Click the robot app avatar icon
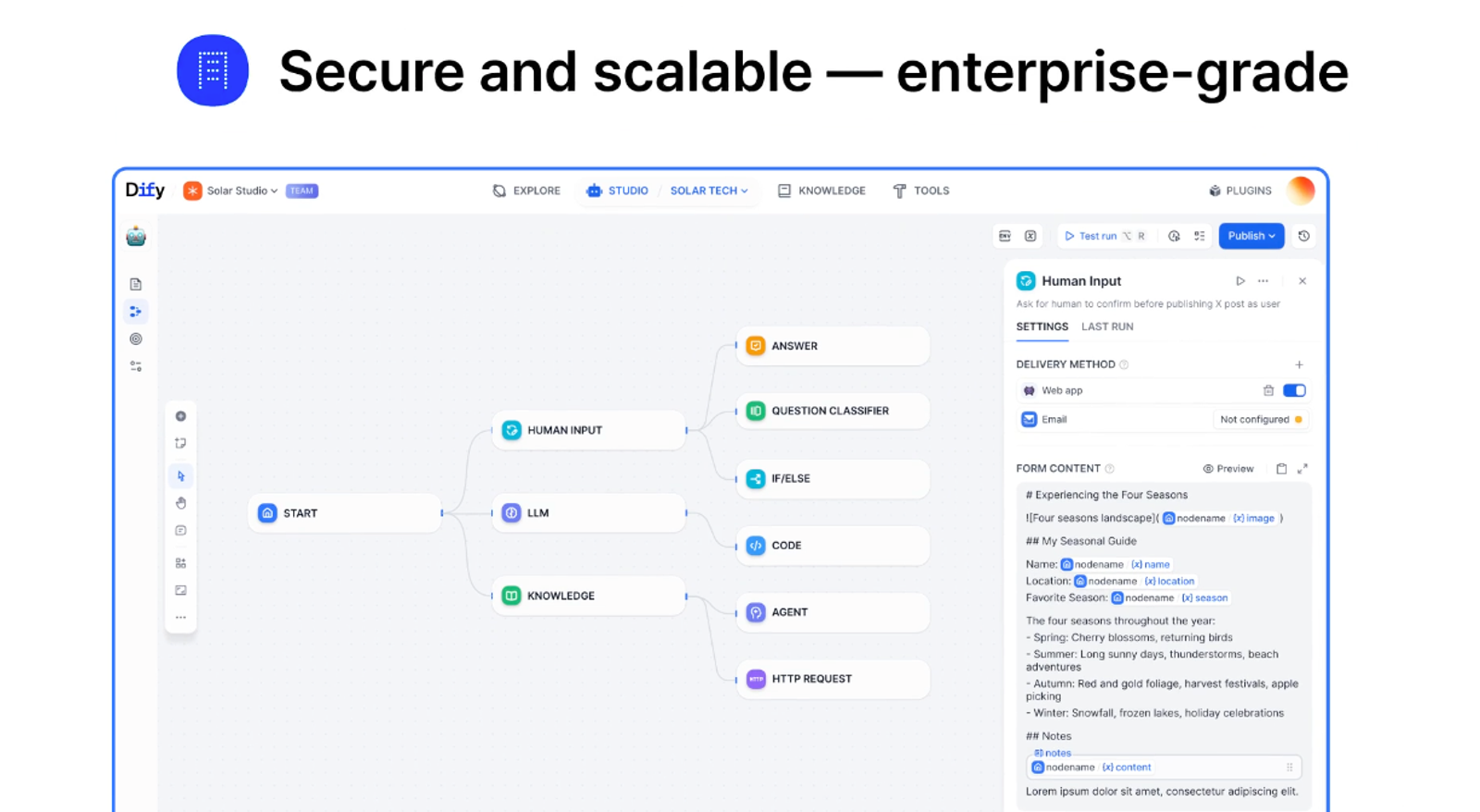1480x812 pixels. pyautogui.click(x=136, y=237)
